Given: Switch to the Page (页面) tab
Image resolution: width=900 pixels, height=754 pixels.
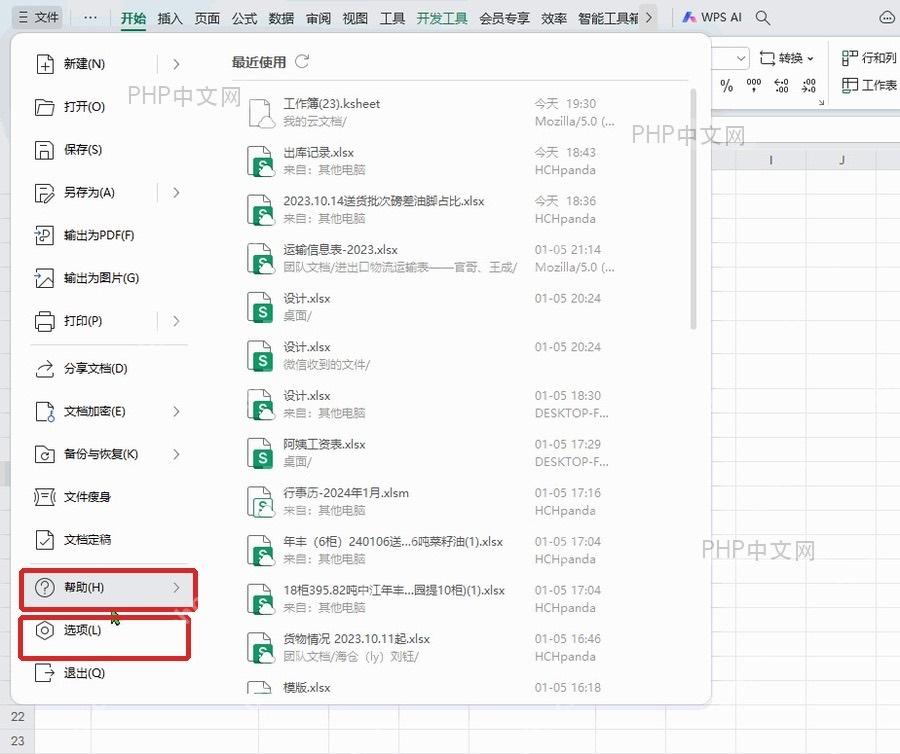Looking at the screenshot, I should [x=207, y=18].
